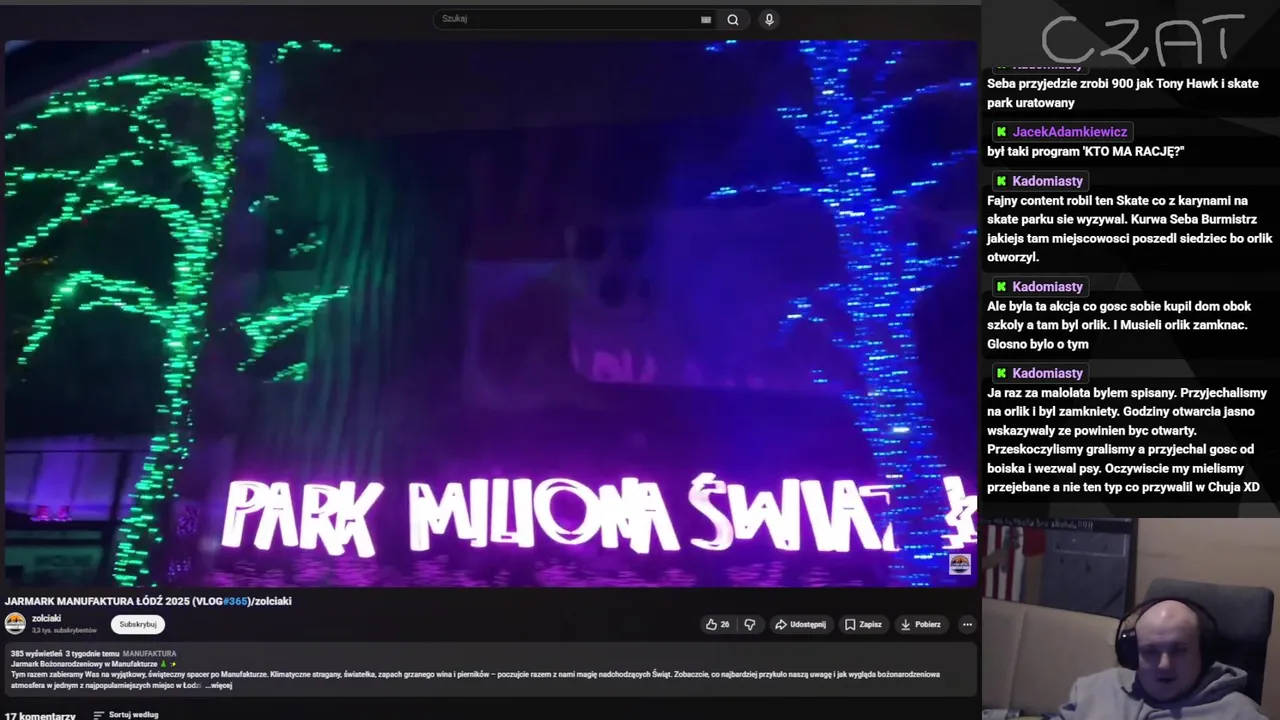Expand description with ...więcej
This screenshot has width=1280, height=720.
click(x=219, y=685)
